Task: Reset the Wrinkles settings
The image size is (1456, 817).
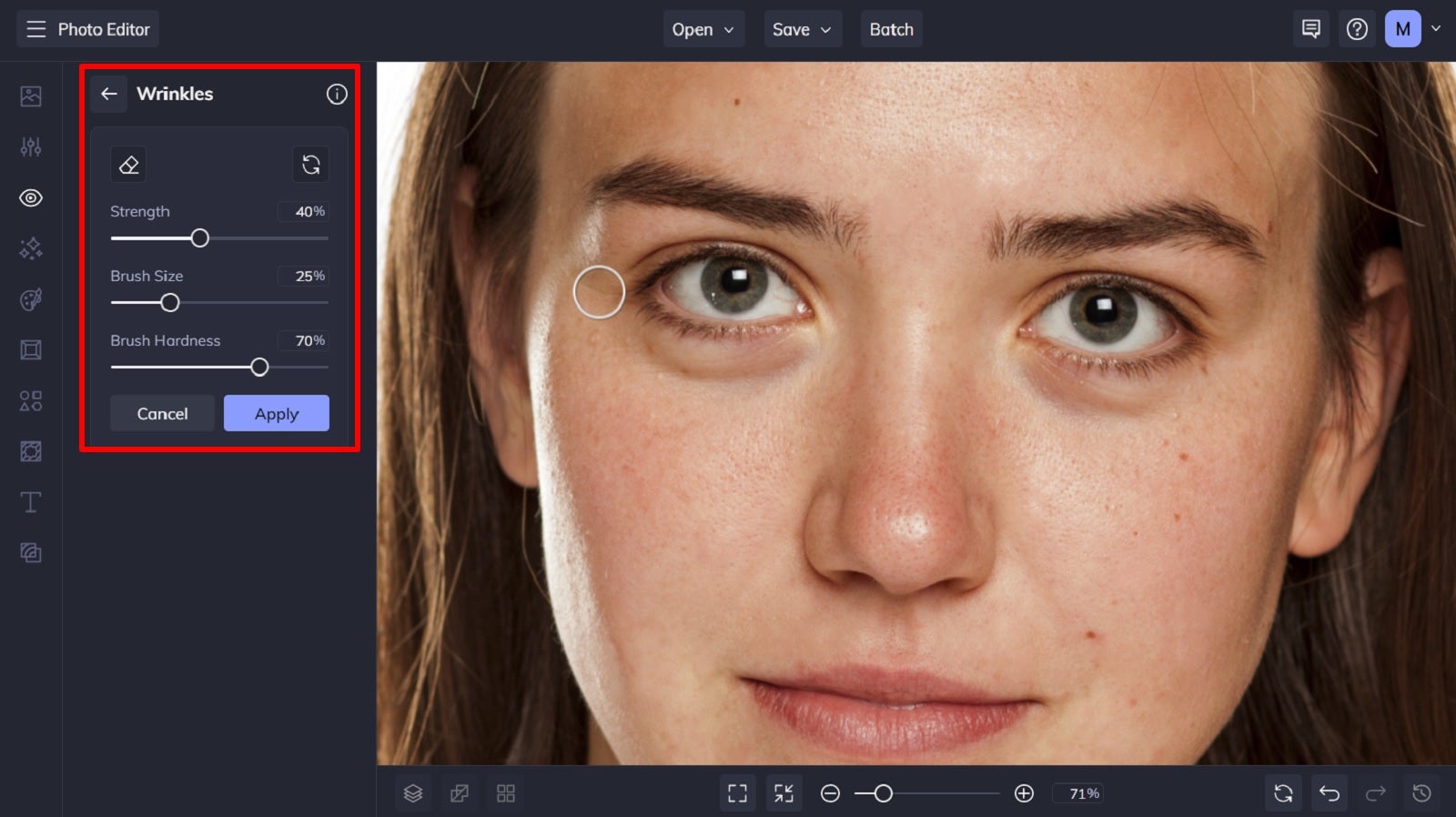Action: [310, 165]
